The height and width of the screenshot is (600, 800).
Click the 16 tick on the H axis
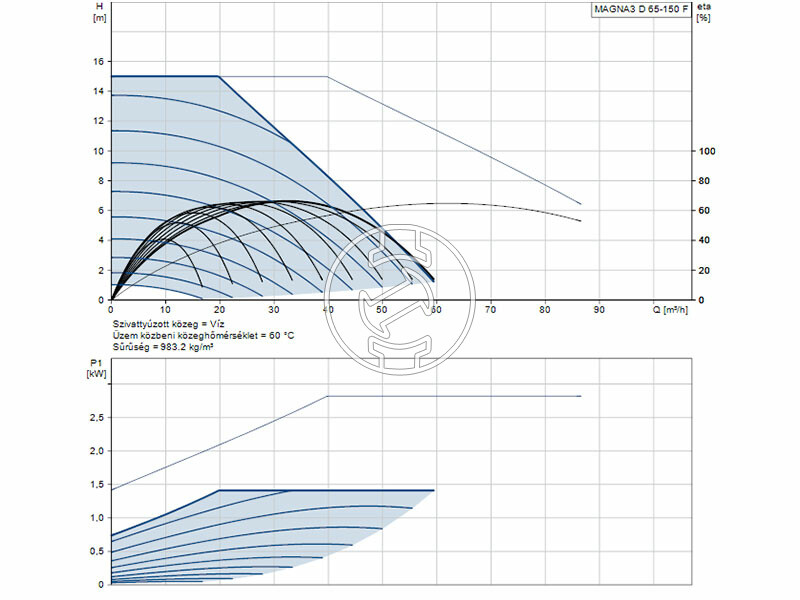tap(98, 61)
